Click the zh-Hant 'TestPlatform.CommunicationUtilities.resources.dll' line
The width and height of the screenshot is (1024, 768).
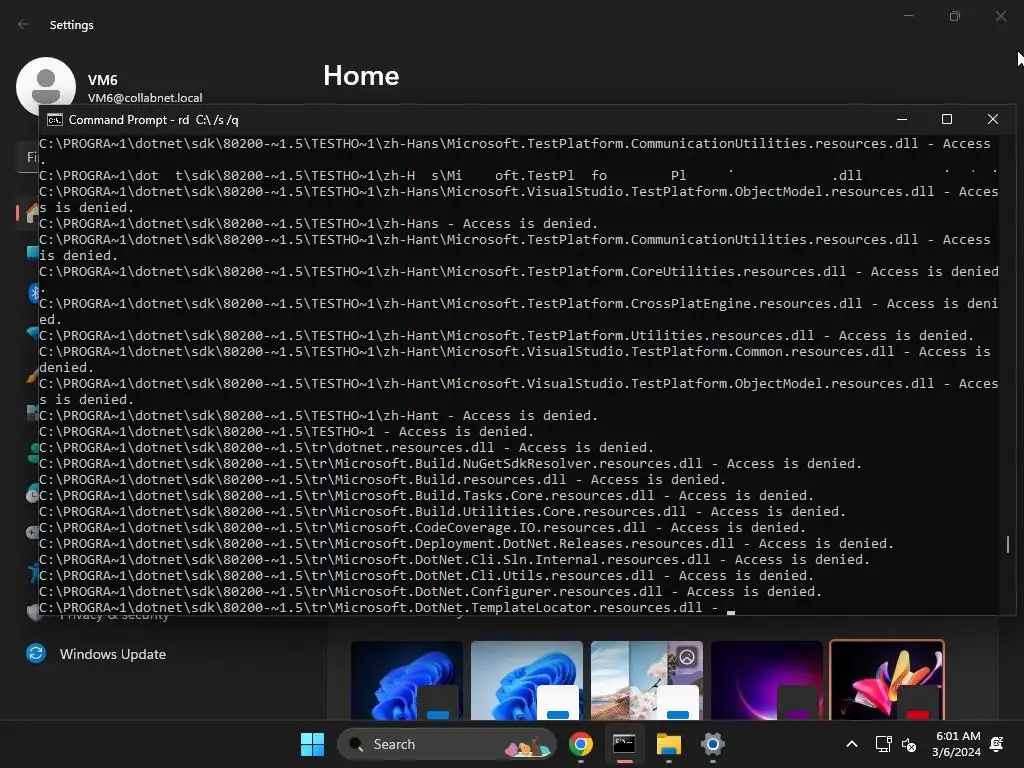pos(515,240)
